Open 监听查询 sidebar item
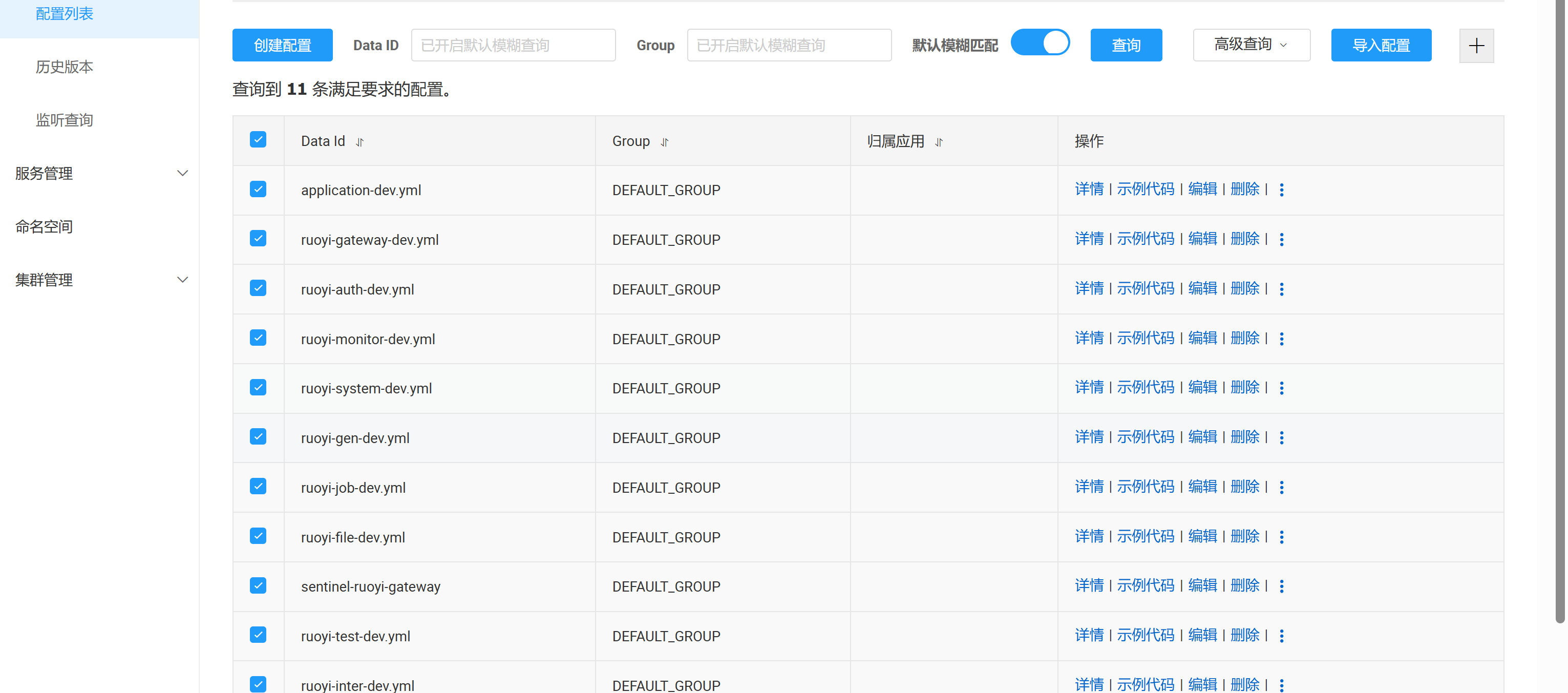The image size is (1568, 693). [65, 120]
